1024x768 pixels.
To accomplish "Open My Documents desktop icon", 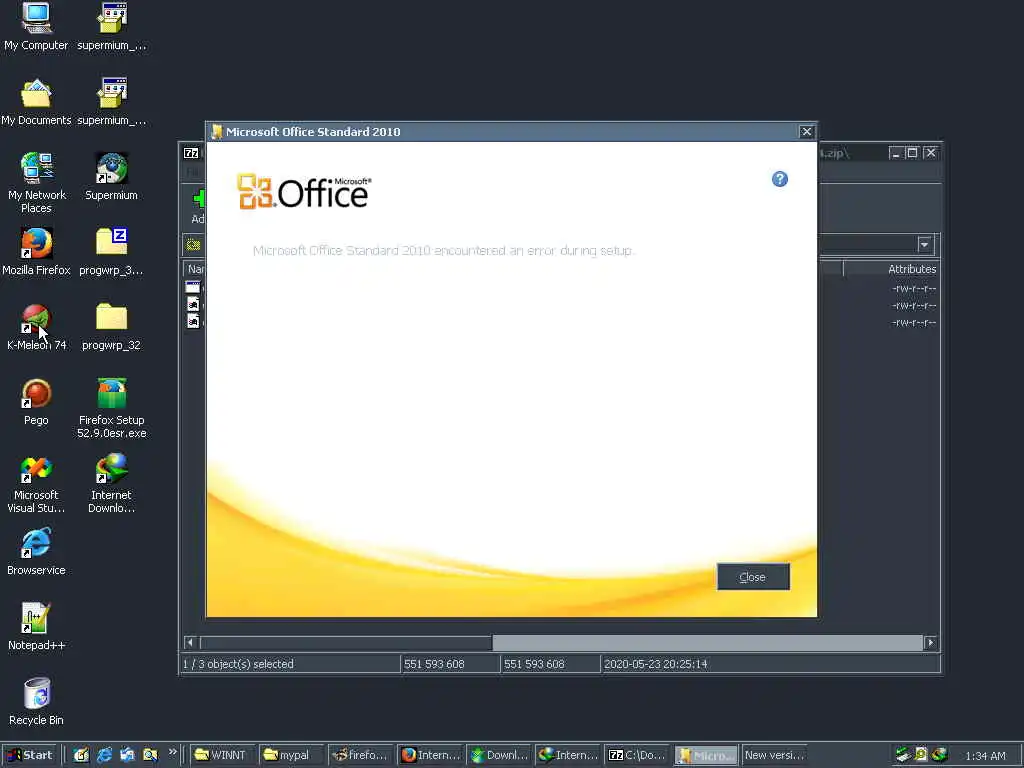I will 36,101.
